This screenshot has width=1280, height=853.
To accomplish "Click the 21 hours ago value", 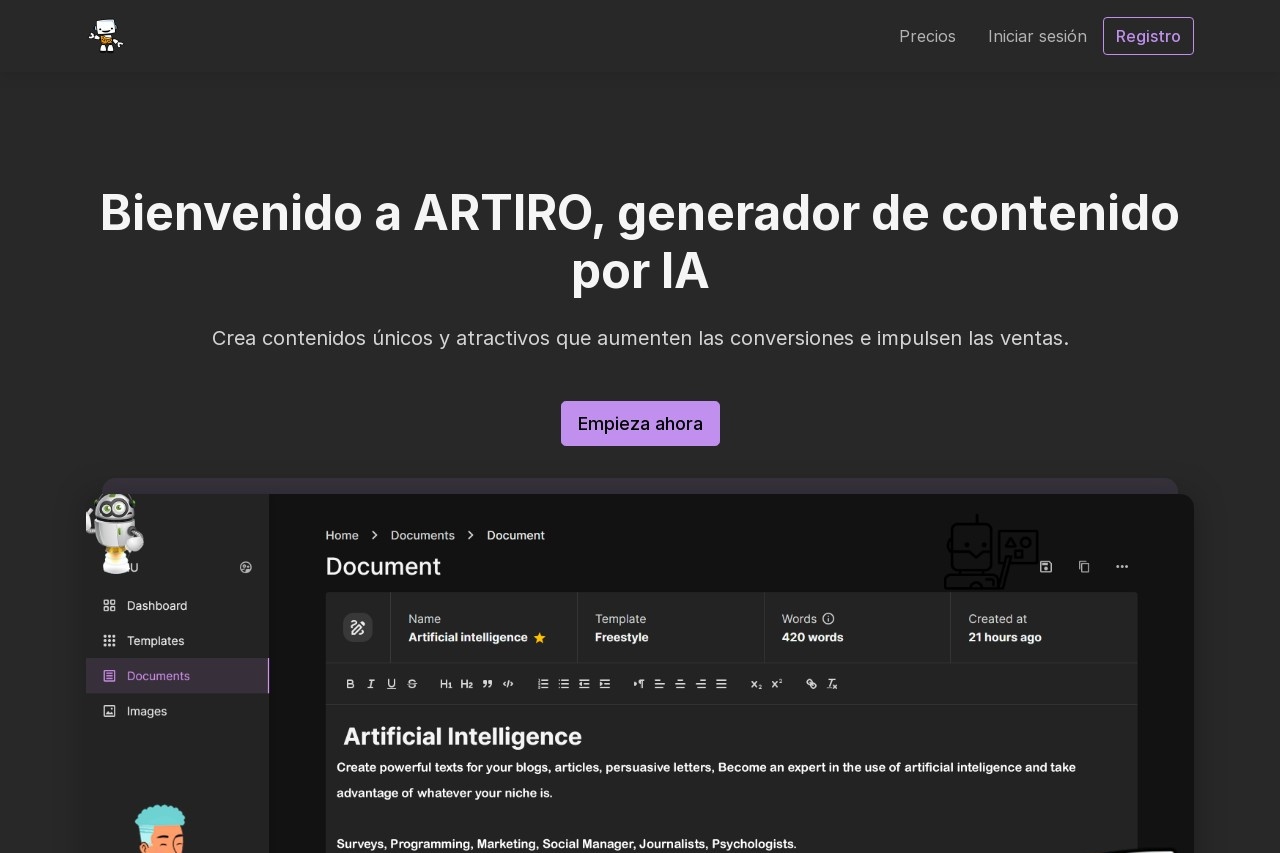I will coord(1005,637).
